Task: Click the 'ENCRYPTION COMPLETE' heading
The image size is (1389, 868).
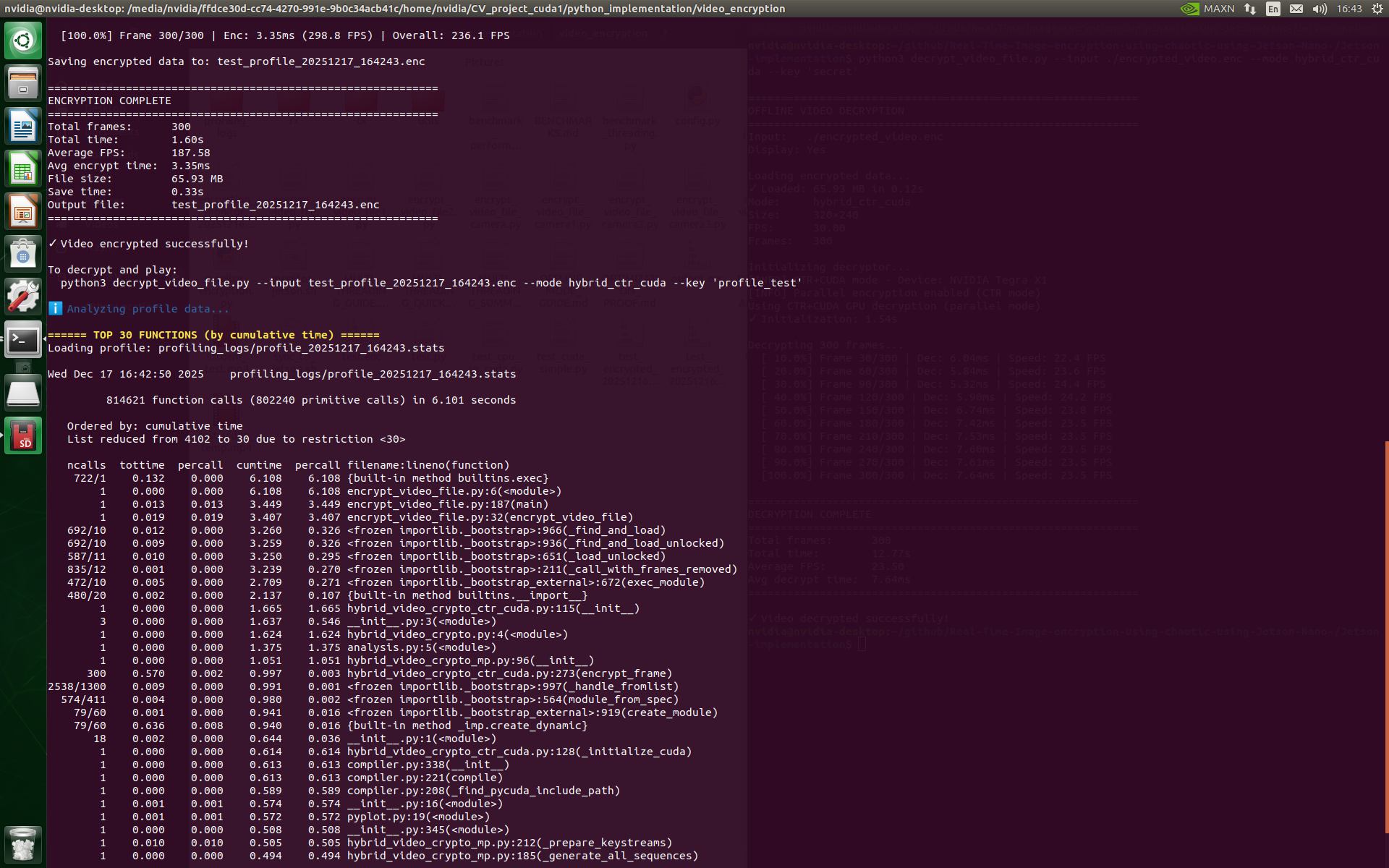Action: pos(109,101)
